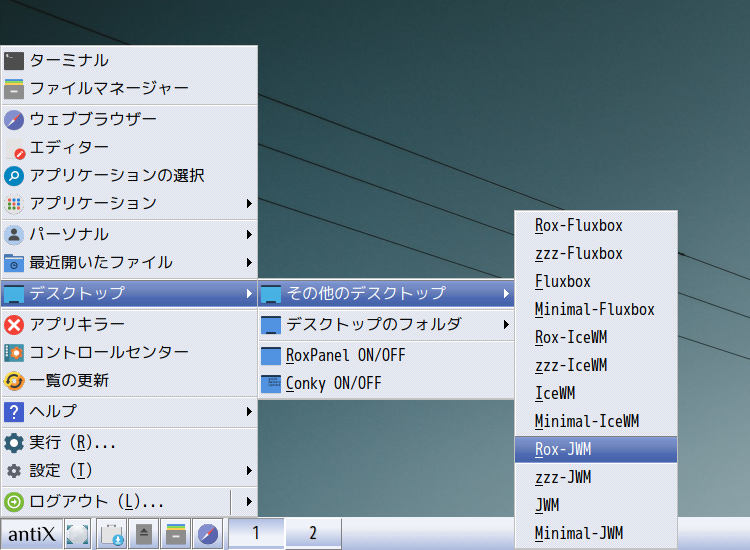Click the show desktop taskbar icon
Screen dimensions: 750x550
coord(77,534)
